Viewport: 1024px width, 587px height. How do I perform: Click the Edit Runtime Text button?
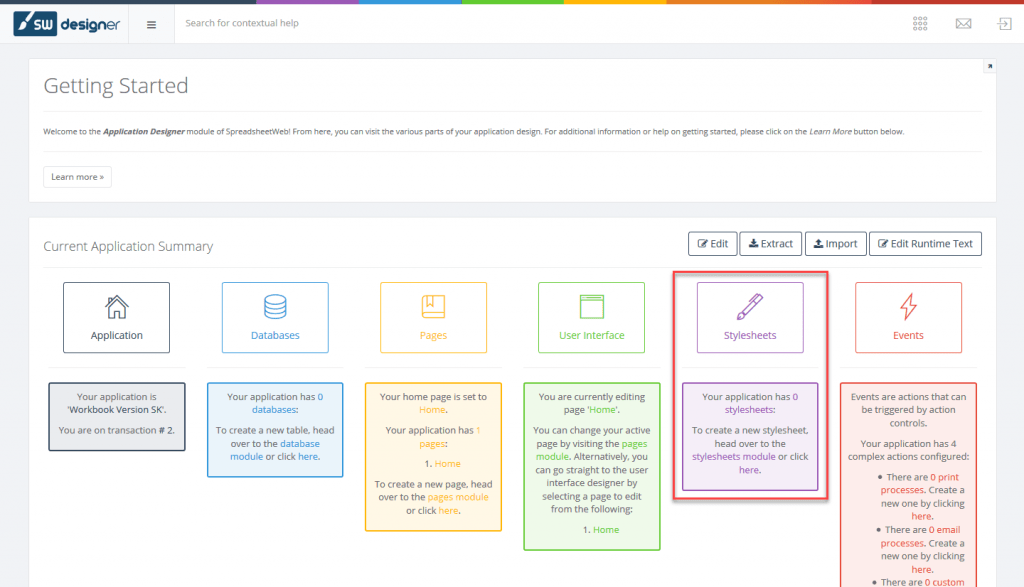[925, 243]
